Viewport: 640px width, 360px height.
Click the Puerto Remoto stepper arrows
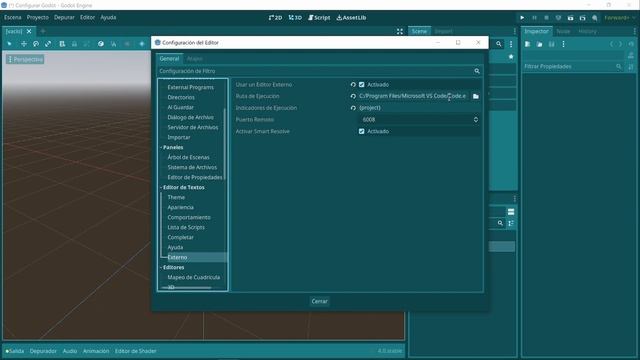[476, 120]
